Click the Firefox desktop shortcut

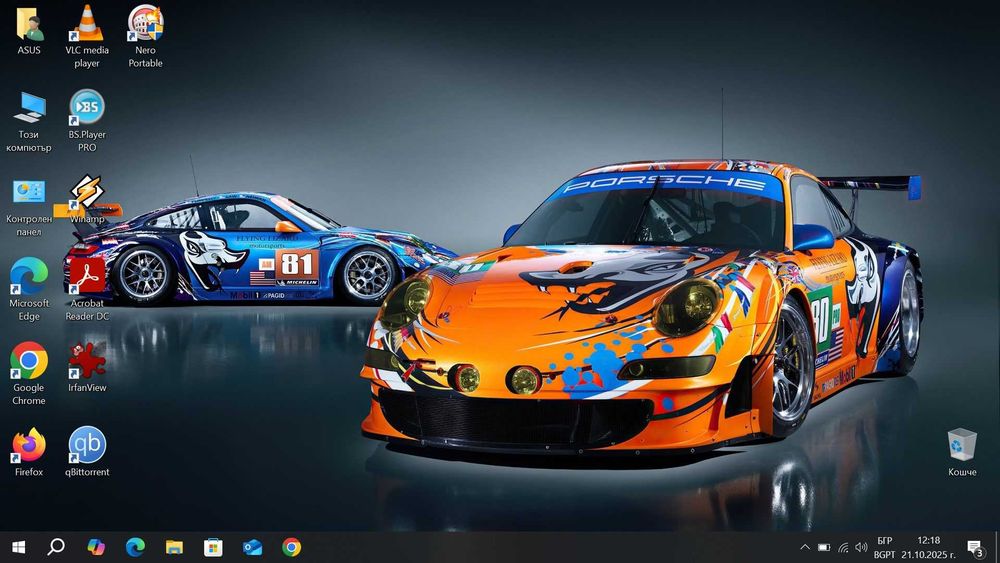[29, 445]
